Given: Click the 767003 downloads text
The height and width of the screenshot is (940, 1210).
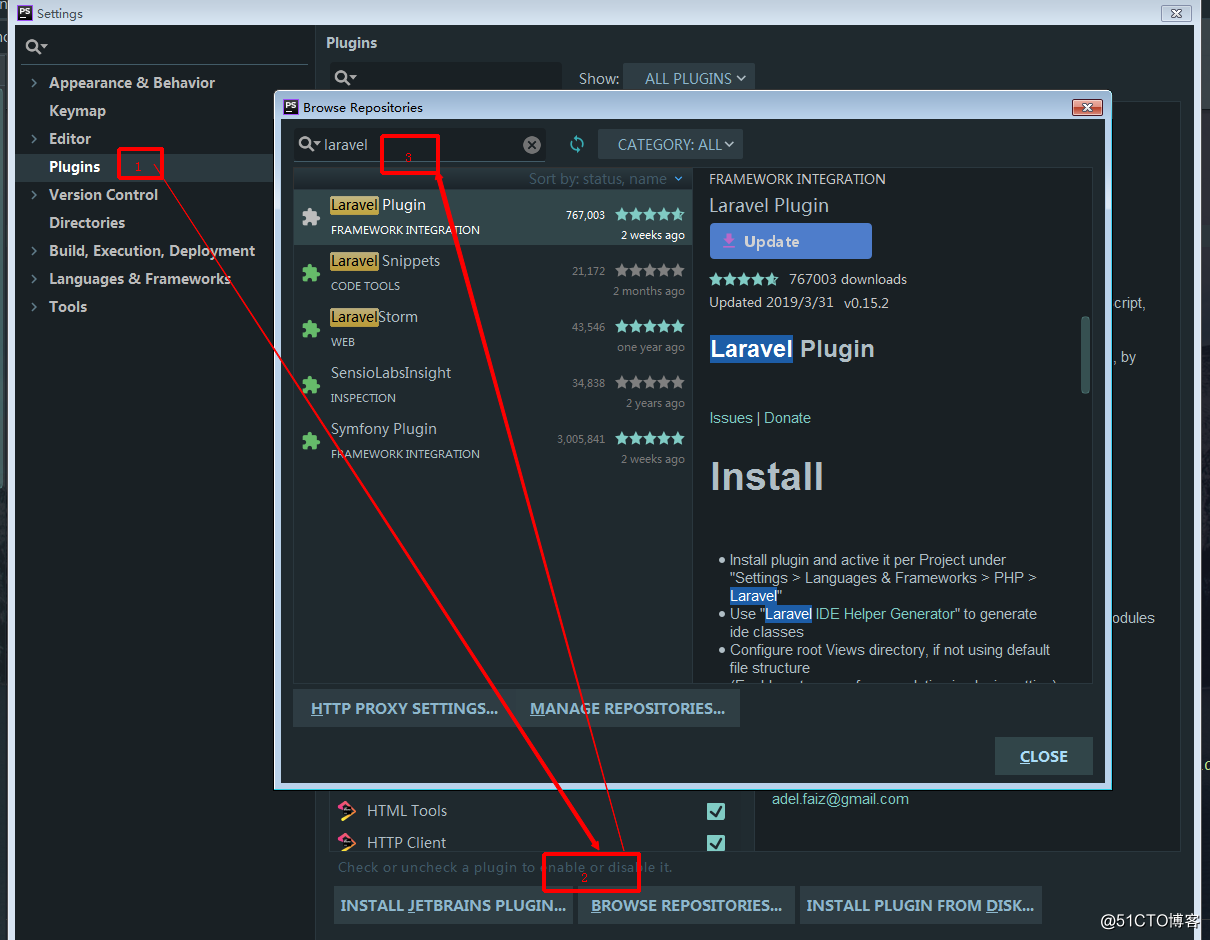Looking at the screenshot, I should click(x=848, y=279).
